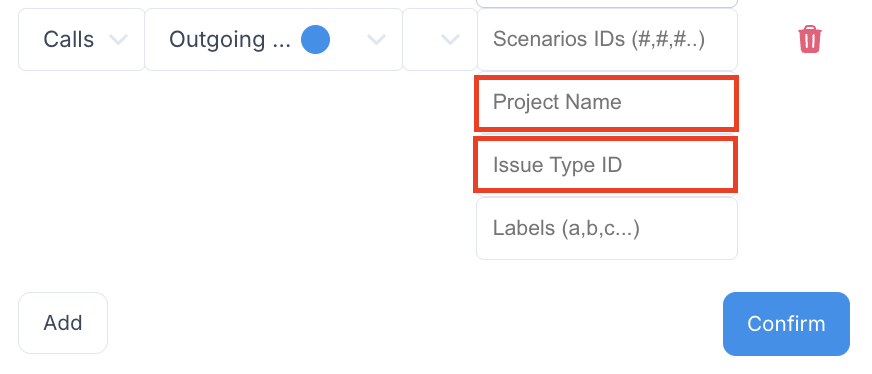Click the Add button
This screenshot has width=872, height=374.
coord(63,323)
